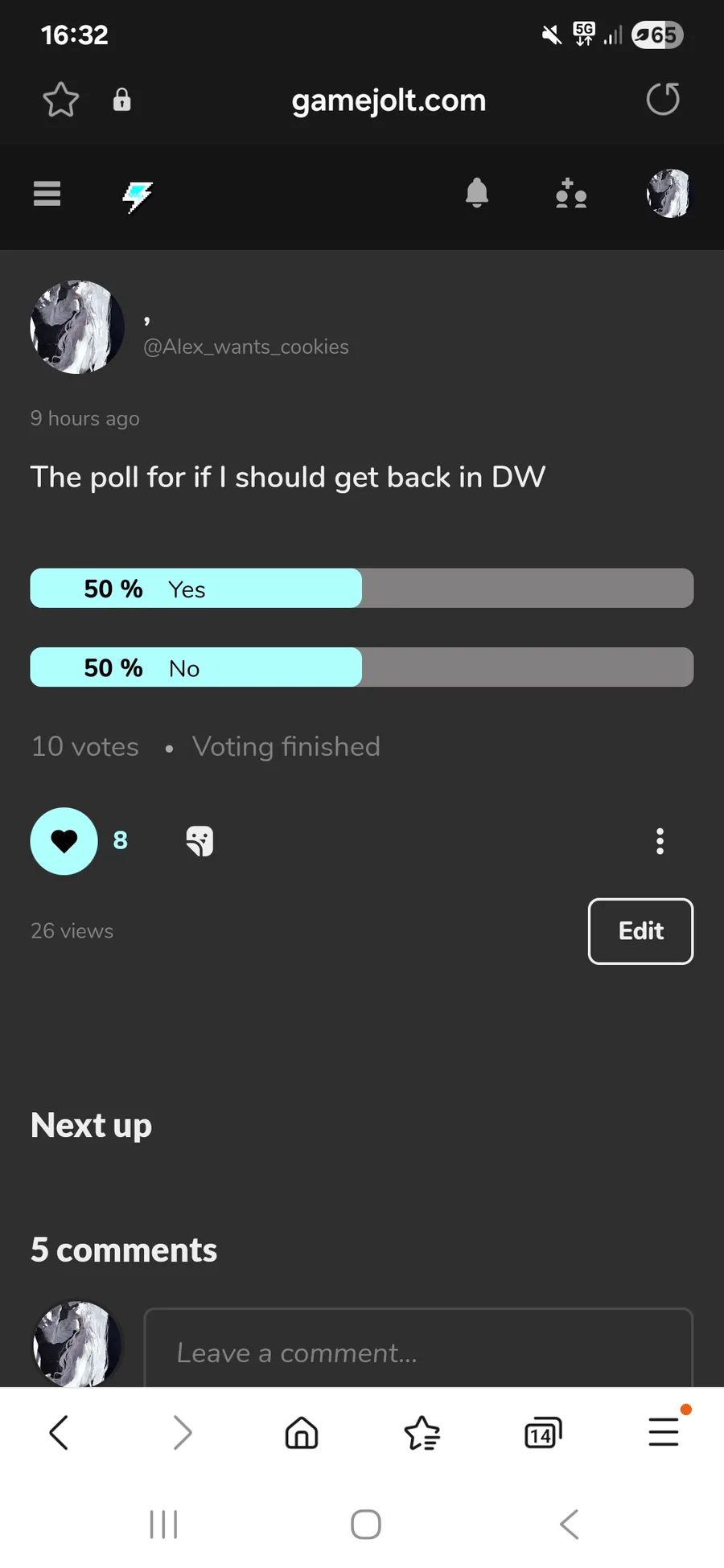Open the friends list icon
Viewport: 724px width, 1568px height.
pos(571,194)
